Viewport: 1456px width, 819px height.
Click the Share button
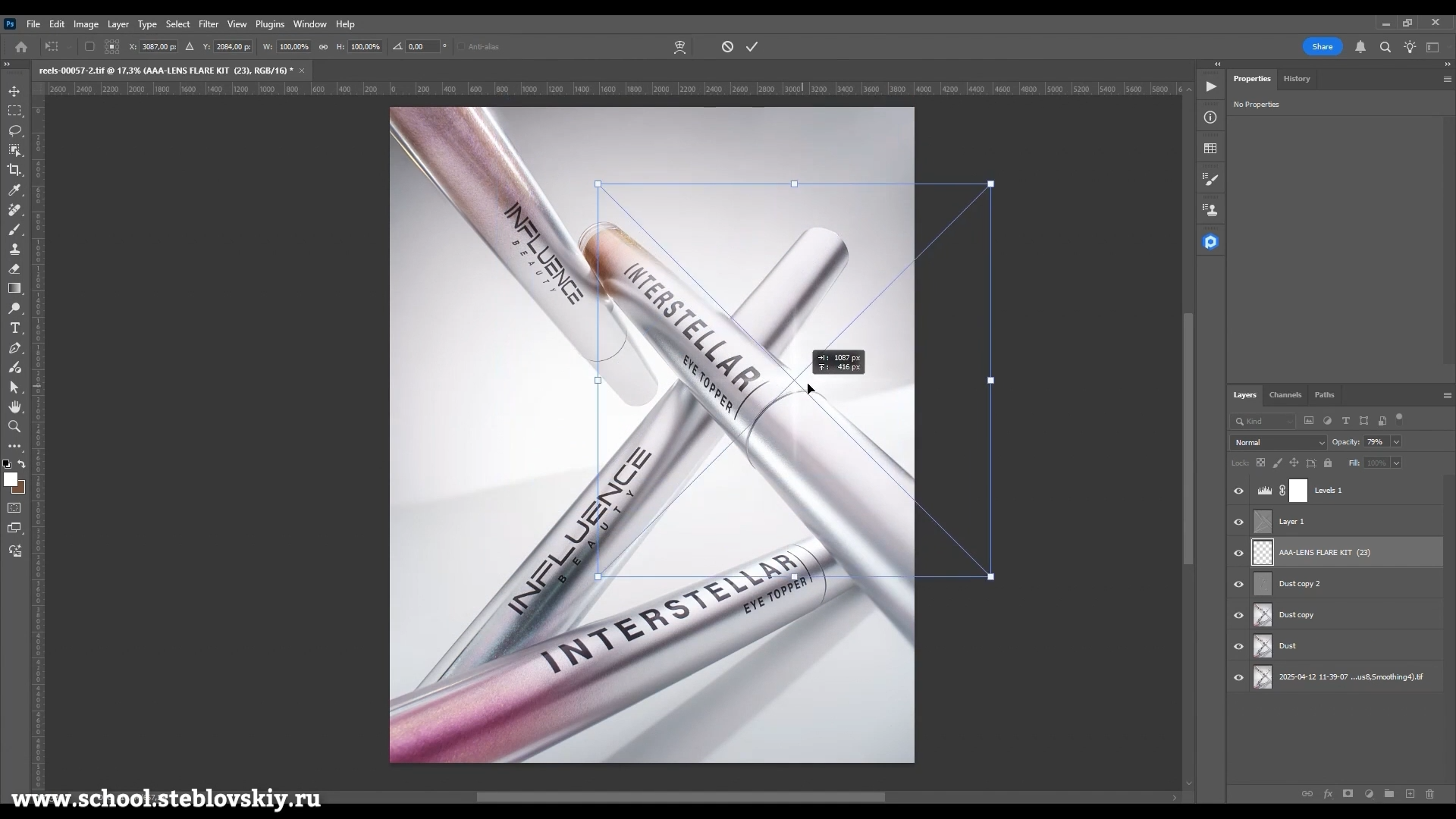tap(1322, 47)
